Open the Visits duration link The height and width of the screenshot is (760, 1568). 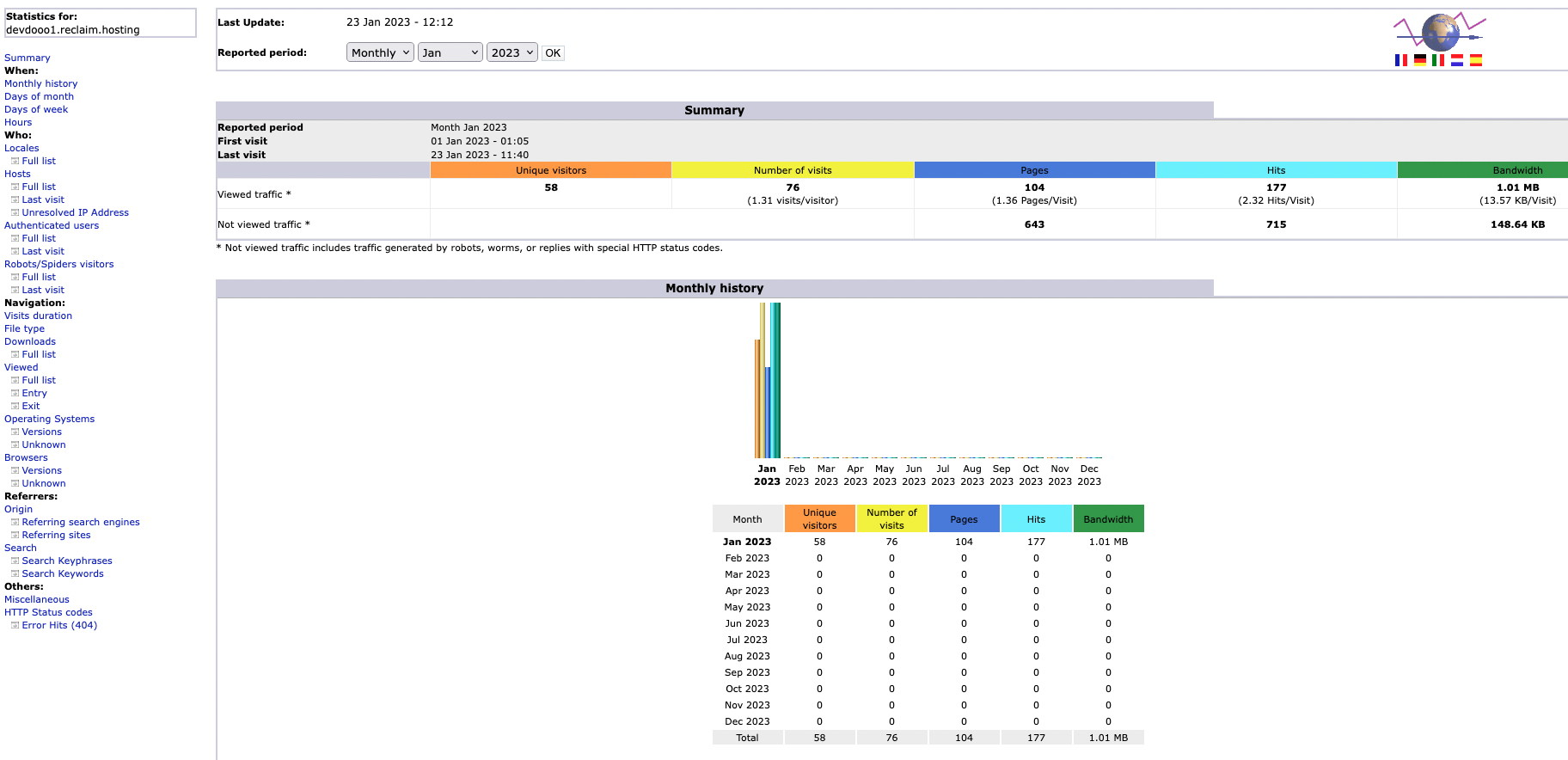39,316
